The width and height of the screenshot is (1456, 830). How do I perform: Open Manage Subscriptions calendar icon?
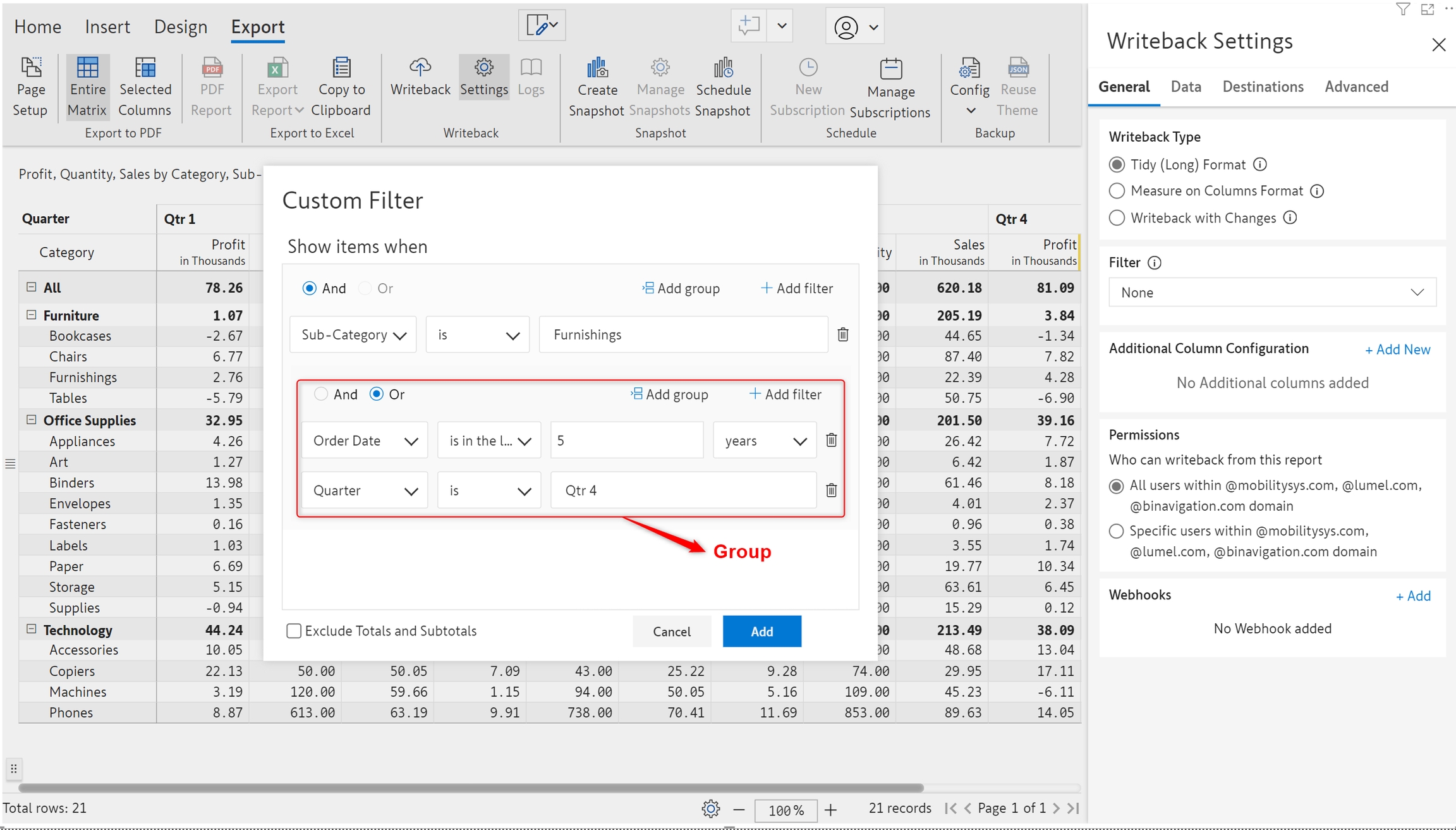pyautogui.click(x=890, y=69)
